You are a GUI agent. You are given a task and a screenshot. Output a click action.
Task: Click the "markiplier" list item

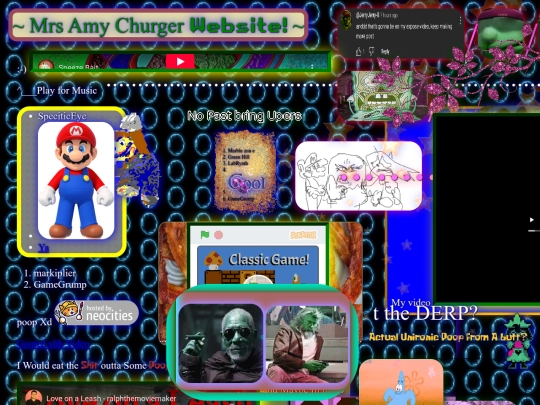pyautogui.click(x=54, y=273)
